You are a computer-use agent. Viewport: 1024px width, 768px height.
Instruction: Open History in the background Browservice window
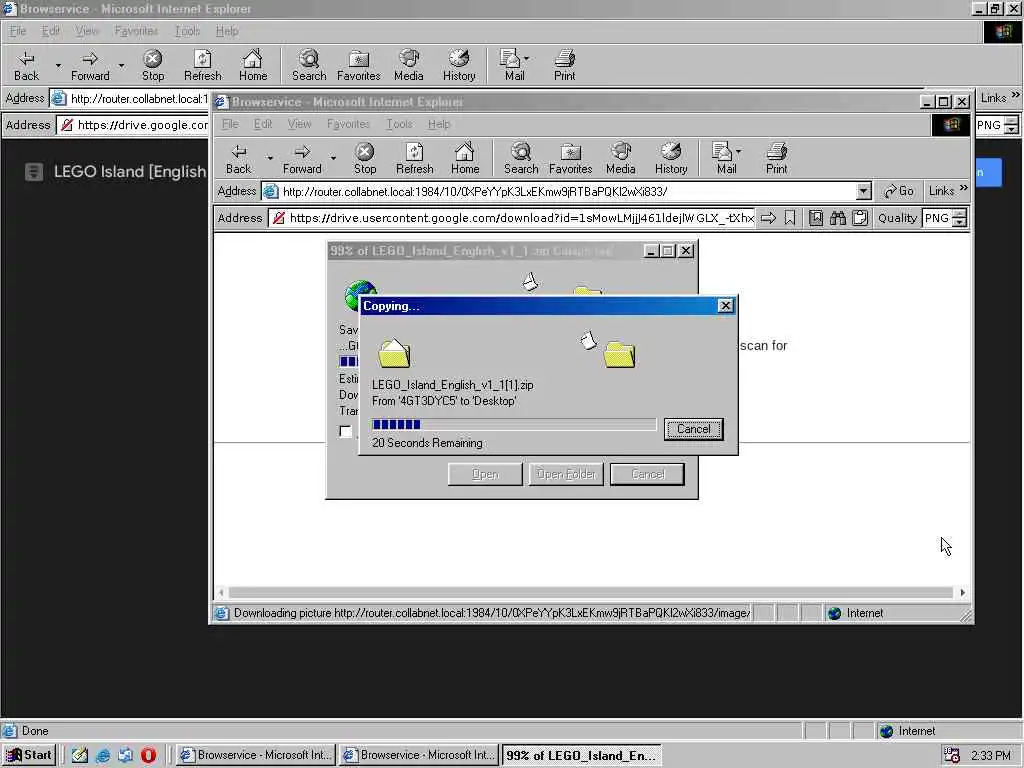click(x=459, y=66)
